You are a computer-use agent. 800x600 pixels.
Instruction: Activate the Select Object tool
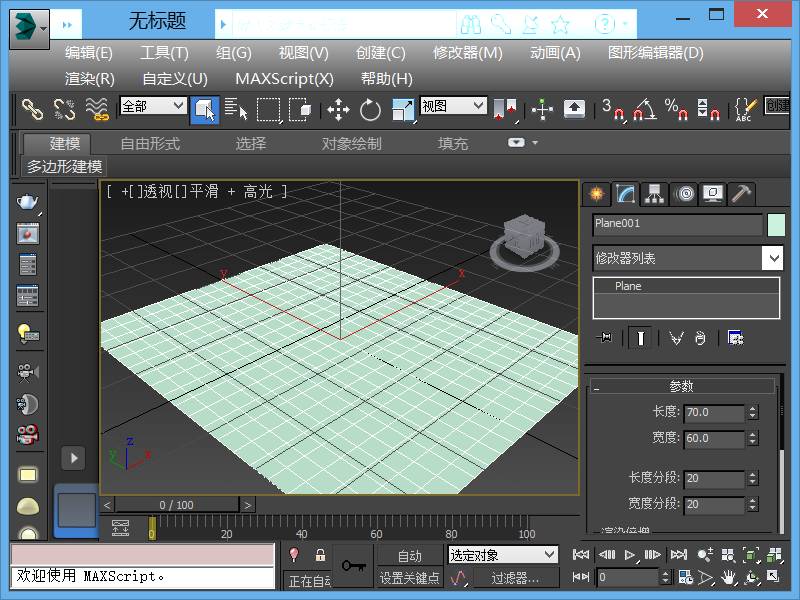point(205,110)
